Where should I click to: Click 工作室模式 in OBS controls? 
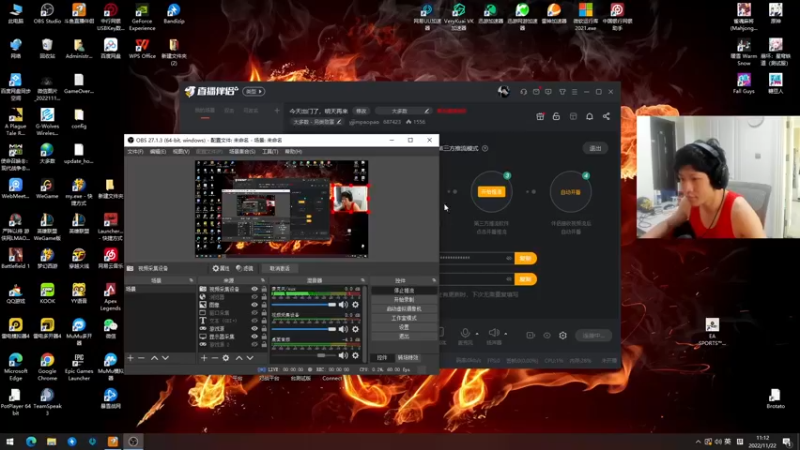pyautogui.click(x=404, y=318)
